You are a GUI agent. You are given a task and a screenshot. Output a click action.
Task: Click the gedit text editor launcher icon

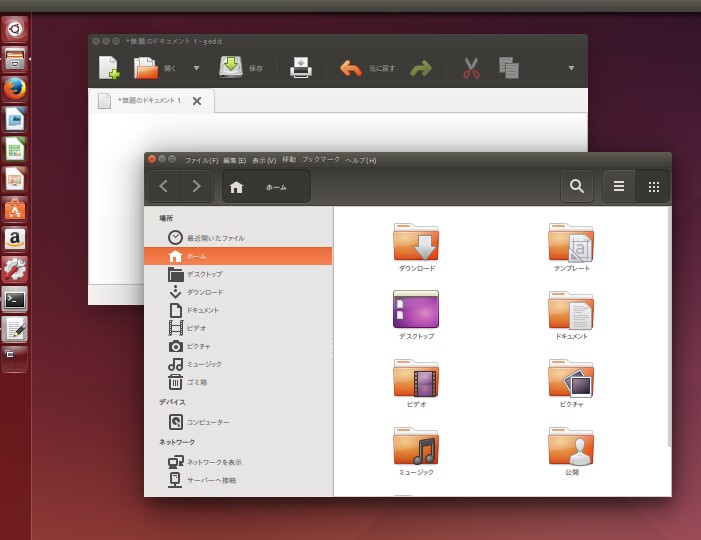[x=15, y=329]
